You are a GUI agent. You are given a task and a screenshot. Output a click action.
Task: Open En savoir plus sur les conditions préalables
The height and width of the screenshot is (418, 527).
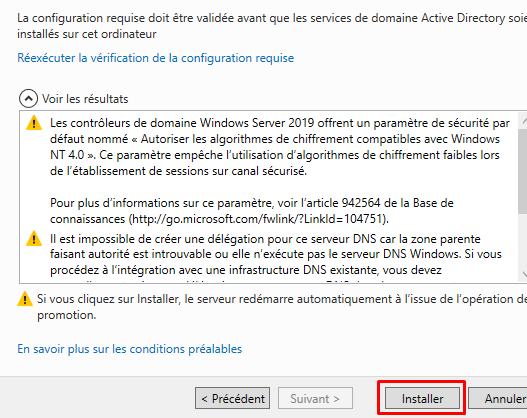[129, 349]
